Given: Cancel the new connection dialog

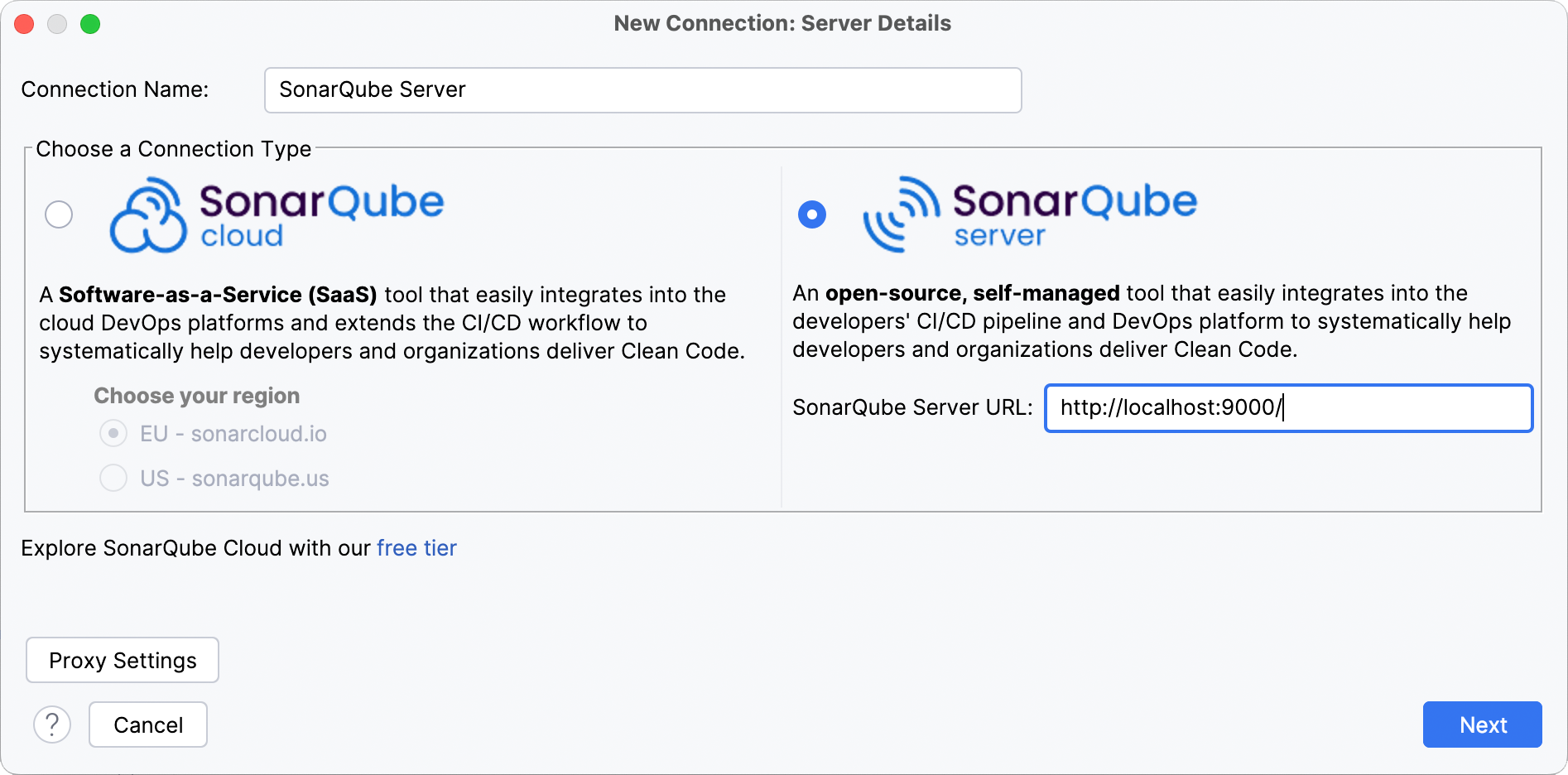Looking at the screenshot, I should click(148, 724).
